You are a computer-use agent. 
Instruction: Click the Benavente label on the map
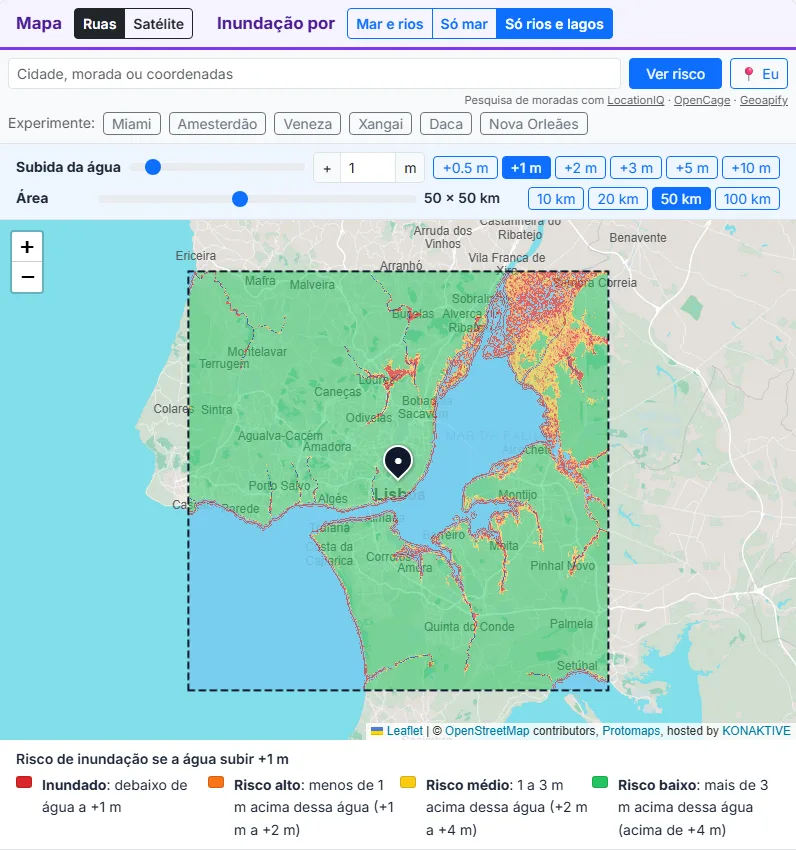point(638,237)
